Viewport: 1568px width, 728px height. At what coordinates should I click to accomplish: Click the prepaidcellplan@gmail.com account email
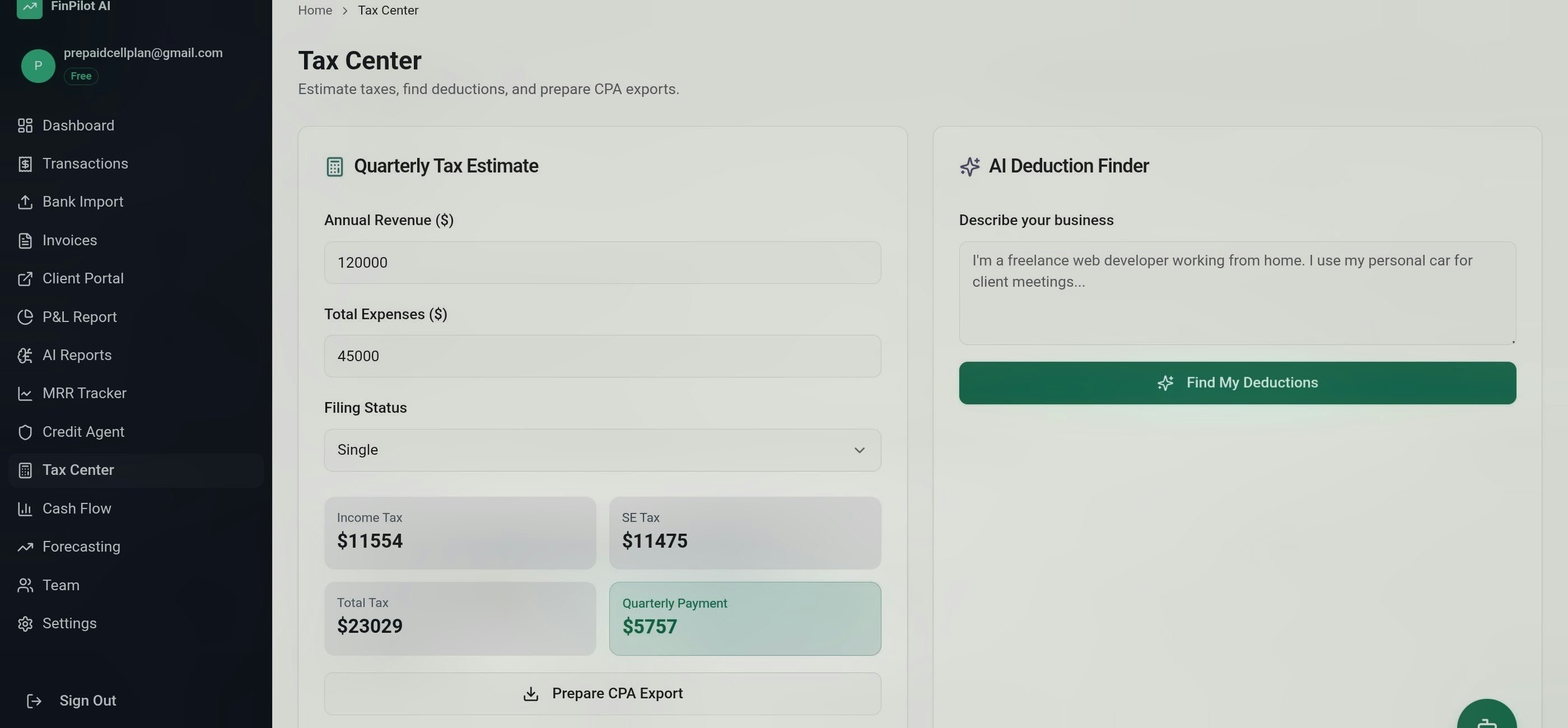(143, 53)
